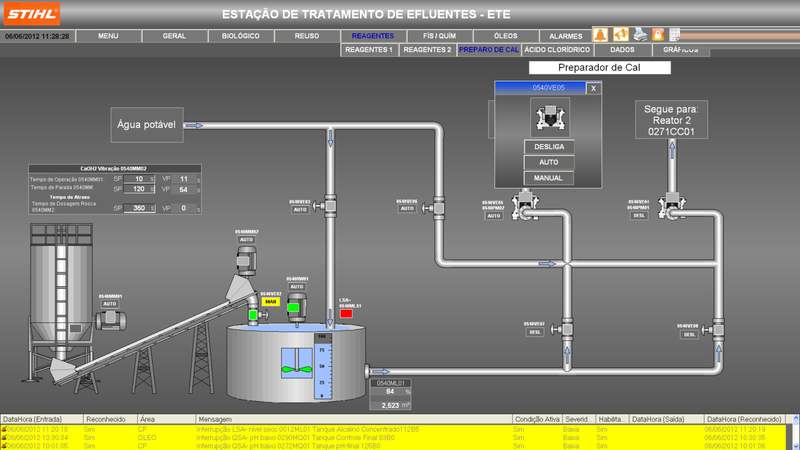Open ÁCIDO CLORÍDRICO sub-tab

point(557,50)
